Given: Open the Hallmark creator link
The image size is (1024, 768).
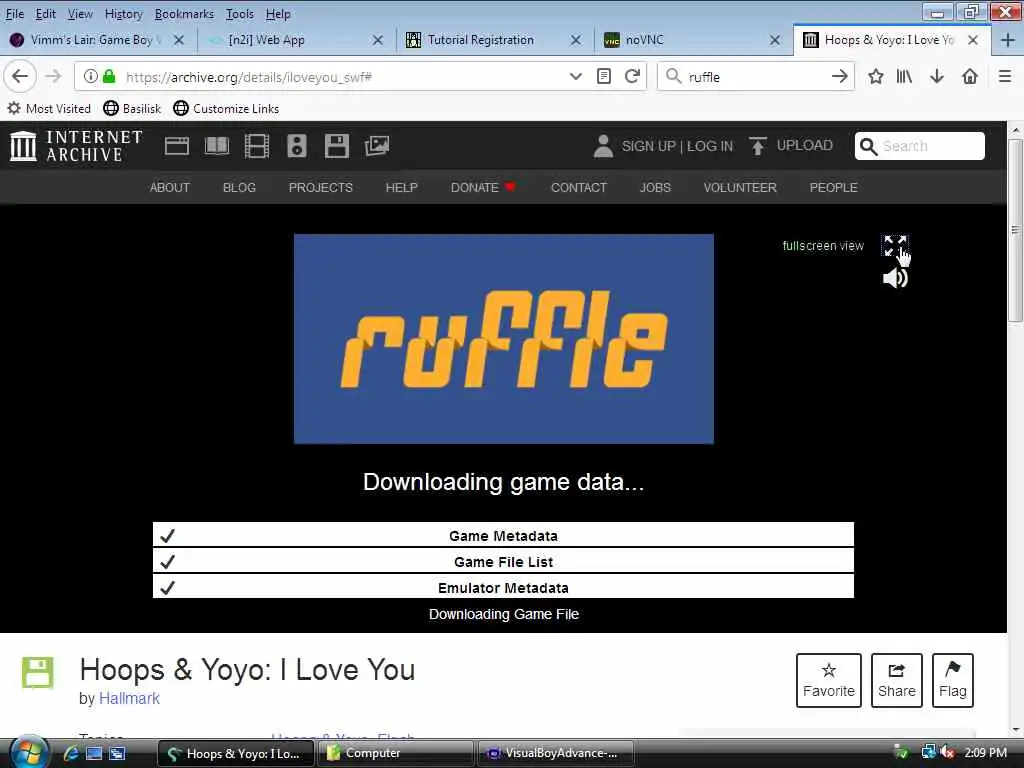Looking at the screenshot, I should 129,698.
